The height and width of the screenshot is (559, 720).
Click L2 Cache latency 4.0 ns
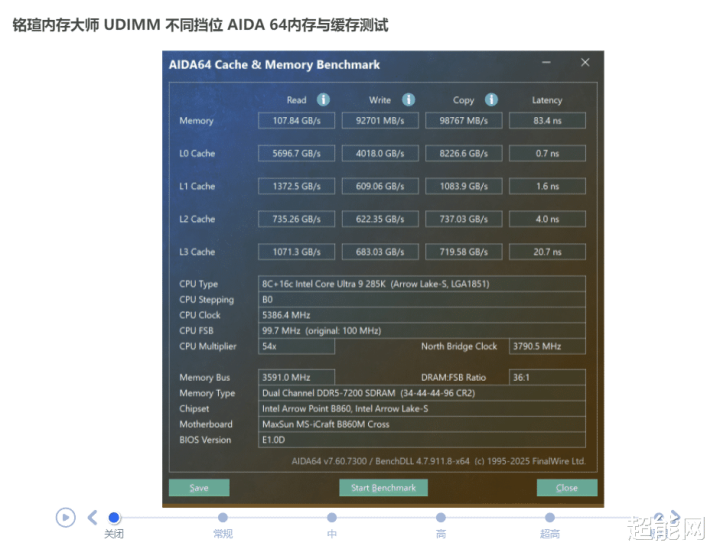point(547,219)
